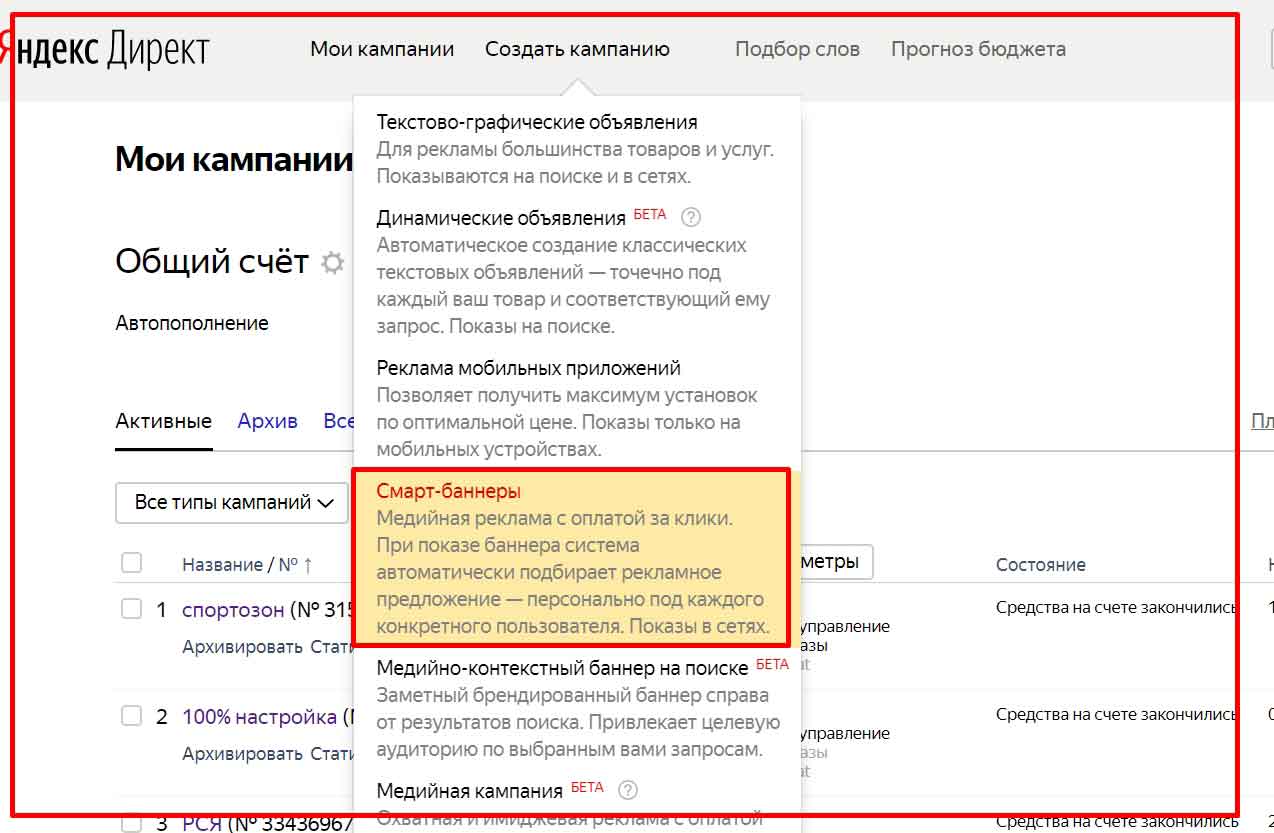
Task: Open the Создать кампанию menu
Action: (577, 49)
